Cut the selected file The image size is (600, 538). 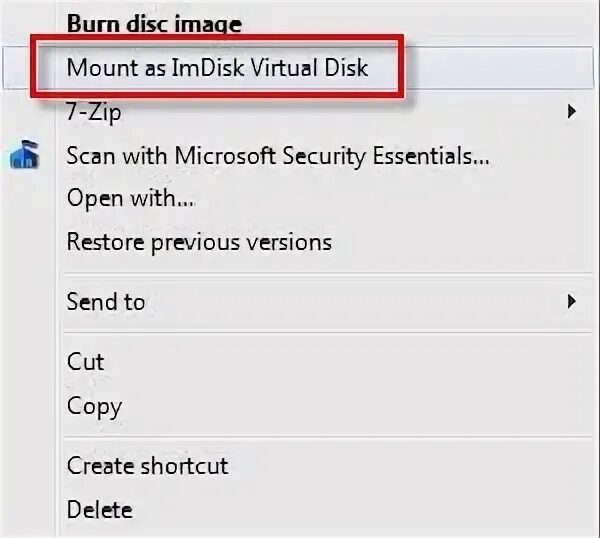(x=85, y=361)
